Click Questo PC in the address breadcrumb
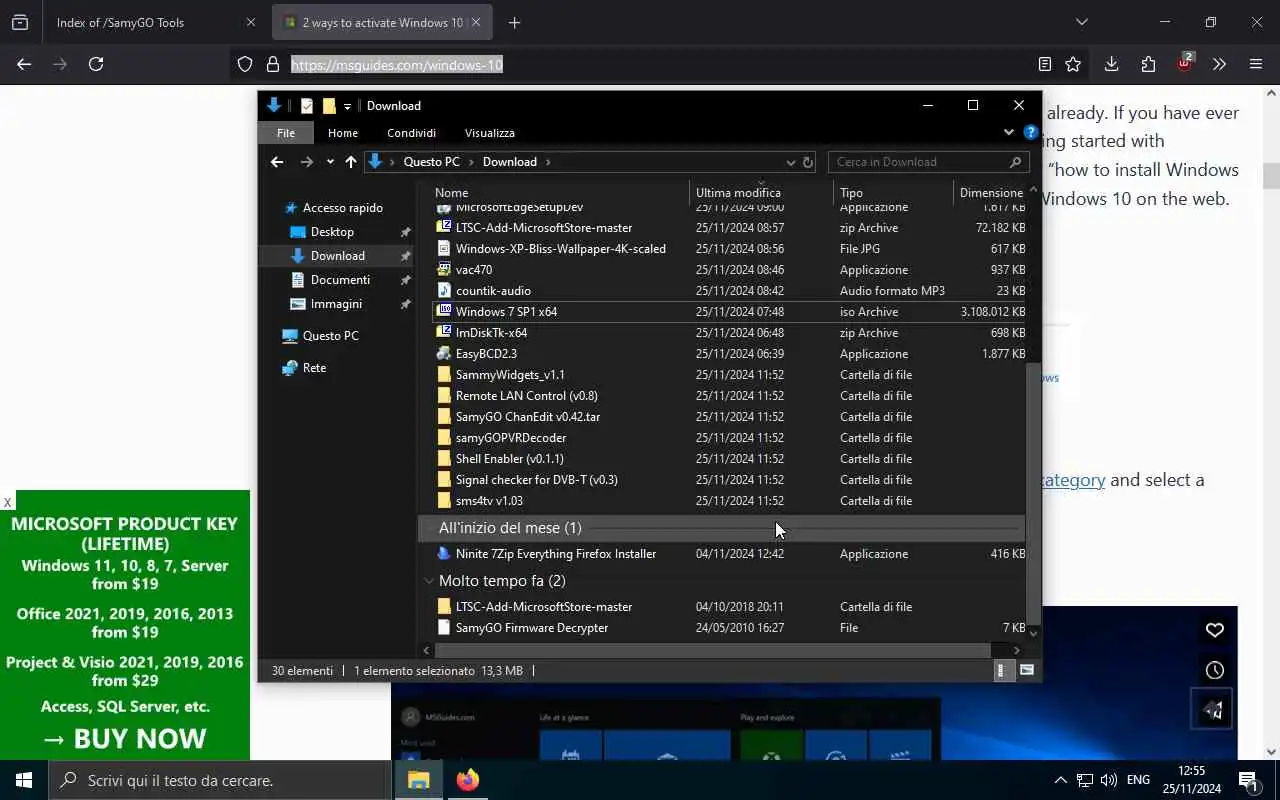The width and height of the screenshot is (1280, 800). click(431, 162)
